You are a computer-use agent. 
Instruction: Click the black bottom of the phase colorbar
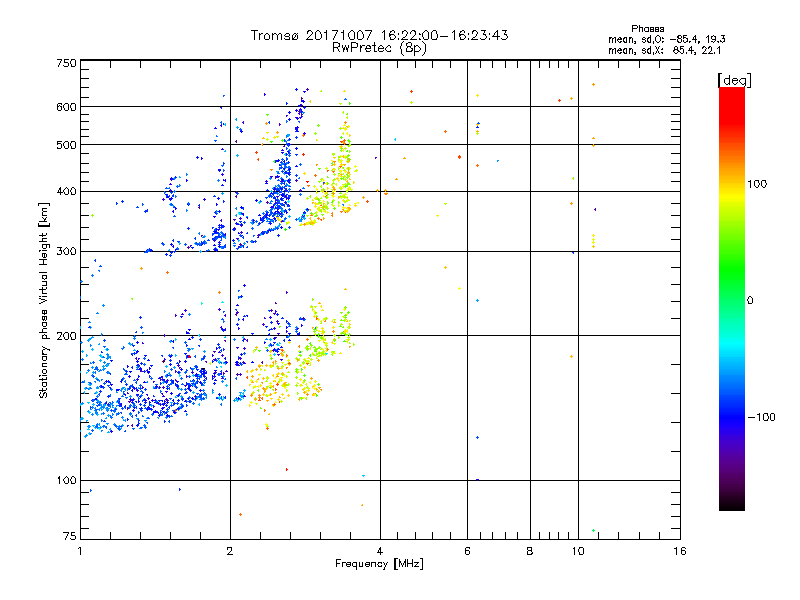click(732, 503)
